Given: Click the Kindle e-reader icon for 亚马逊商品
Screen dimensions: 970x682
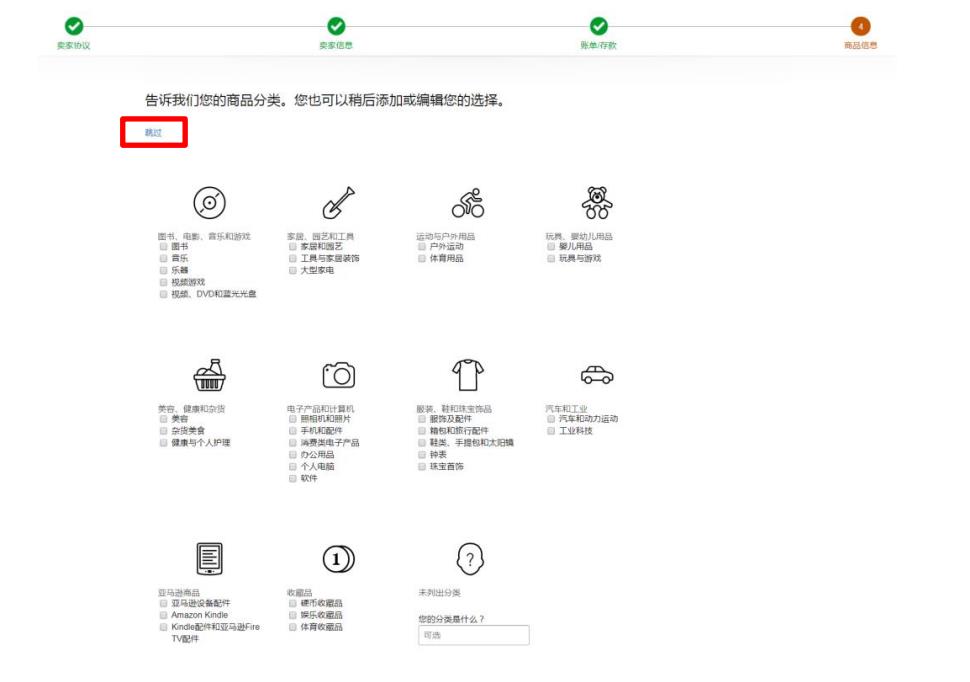Looking at the screenshot, I should (209, 558).
